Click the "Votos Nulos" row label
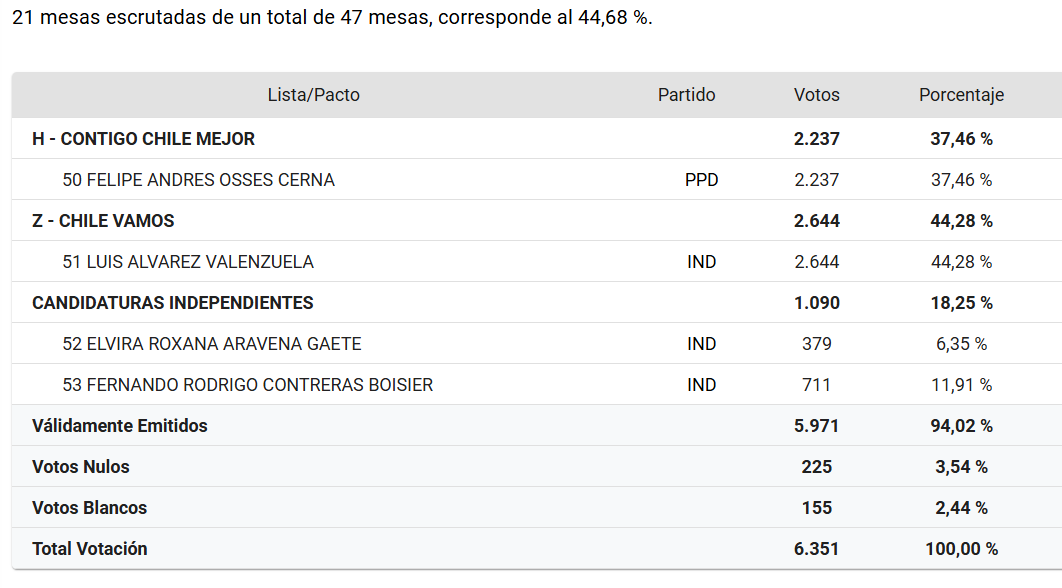The width and height of the screenshot is (1062, 588). coord(81,467)
